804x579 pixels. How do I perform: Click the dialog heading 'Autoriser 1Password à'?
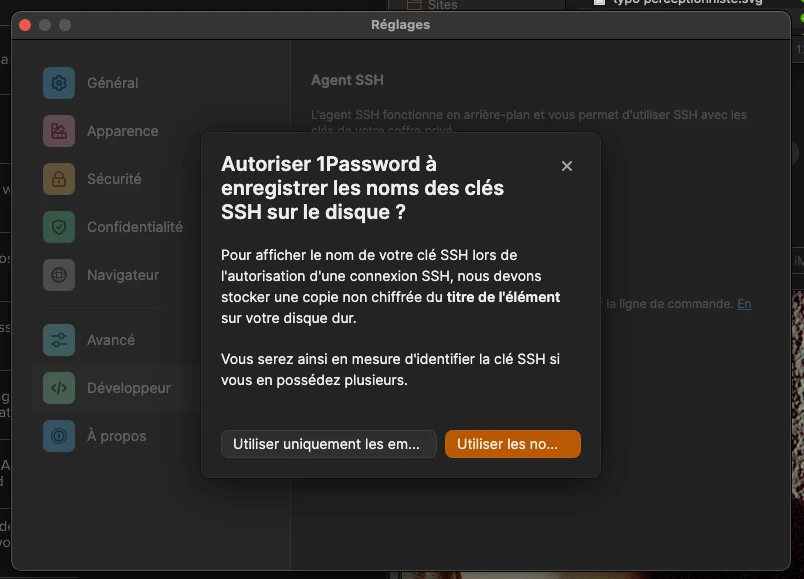coord(329,164)
